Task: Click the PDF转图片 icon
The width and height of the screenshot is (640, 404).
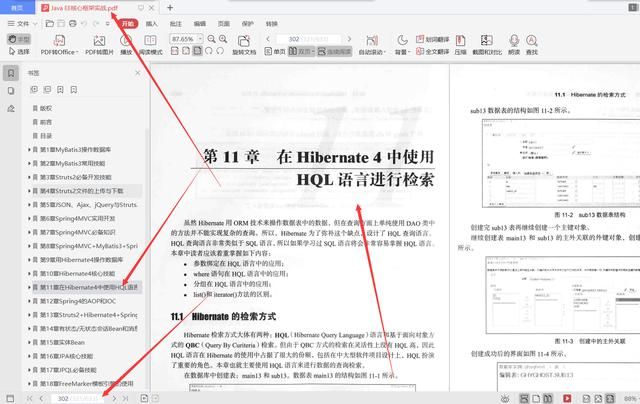Action: point(99,44)
